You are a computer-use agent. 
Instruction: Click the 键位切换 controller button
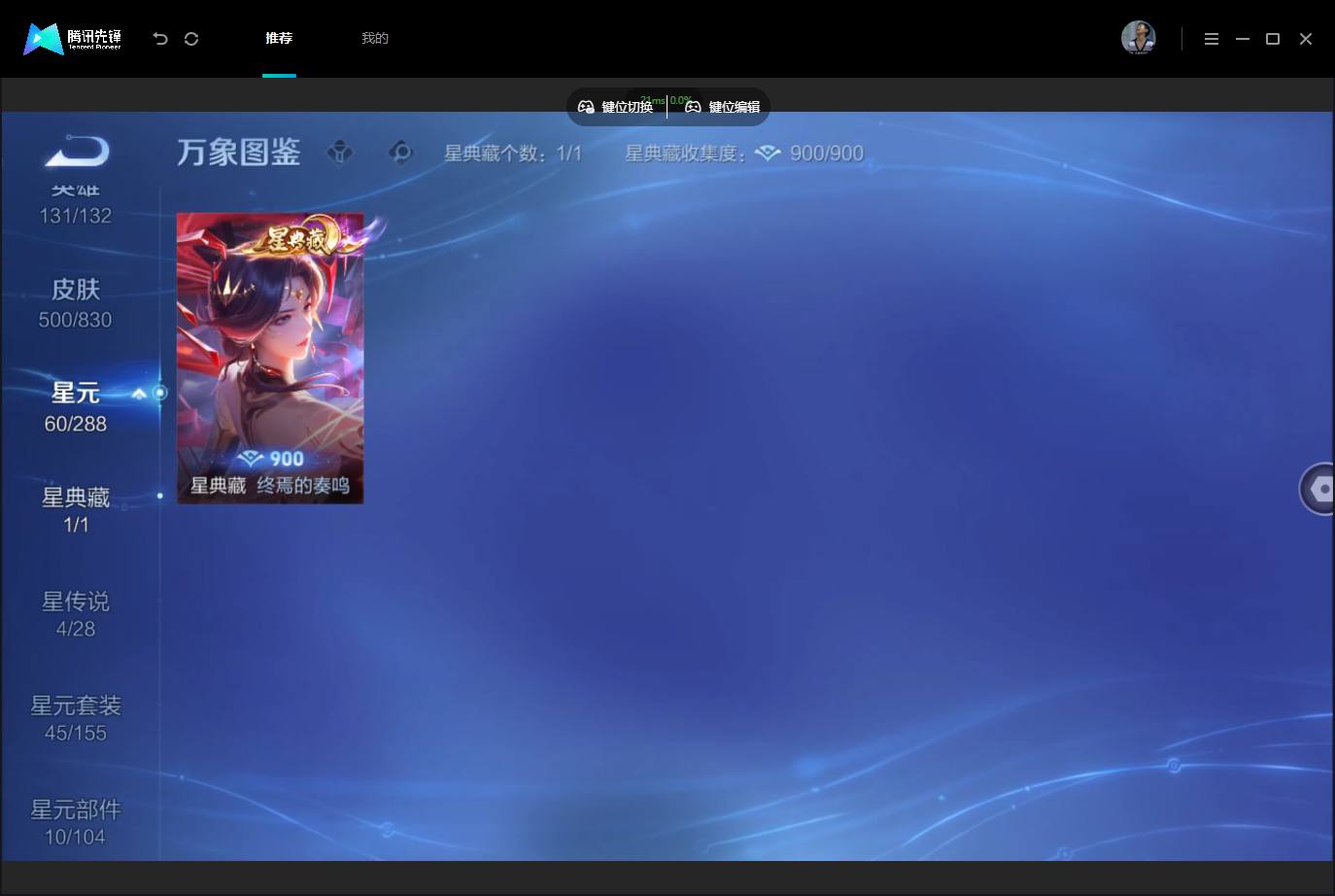pyautogui.click(x=616, y=107)
